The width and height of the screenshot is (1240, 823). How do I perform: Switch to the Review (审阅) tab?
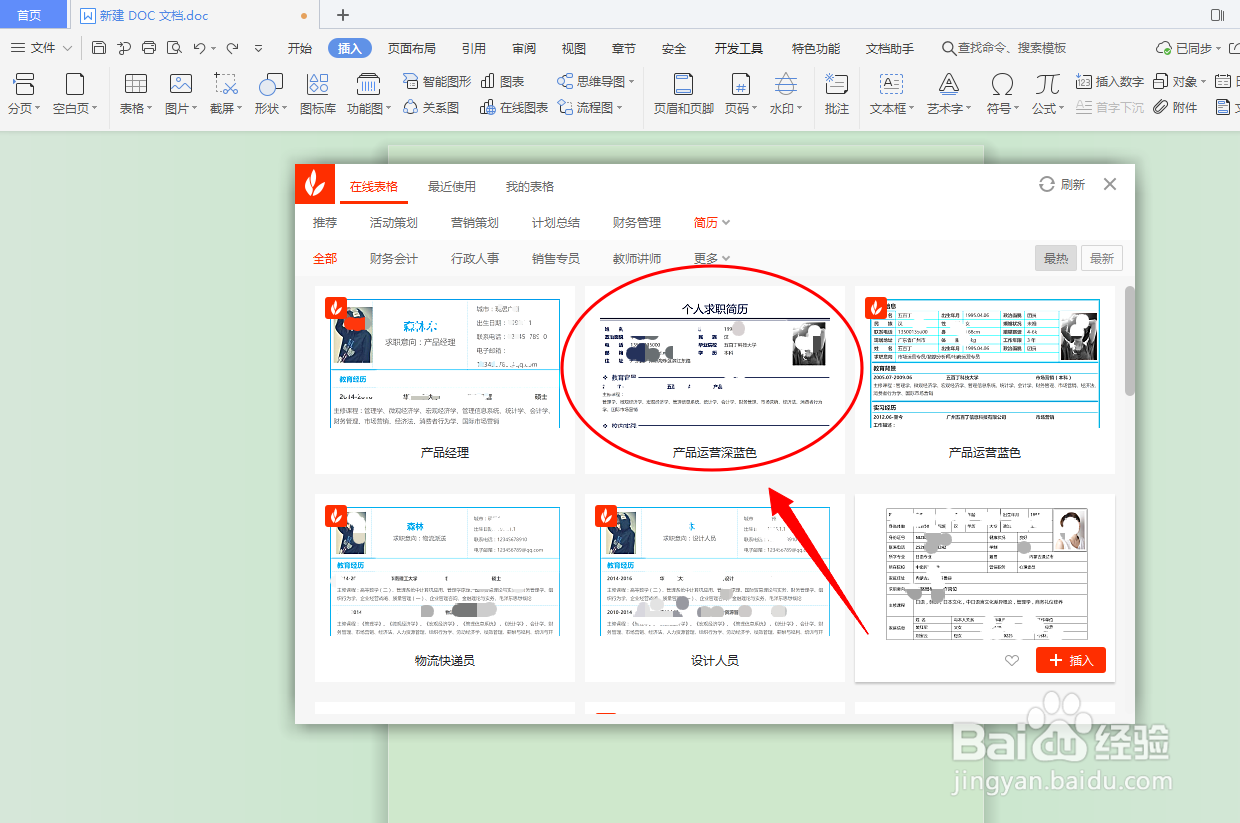[x=524, y=48]
